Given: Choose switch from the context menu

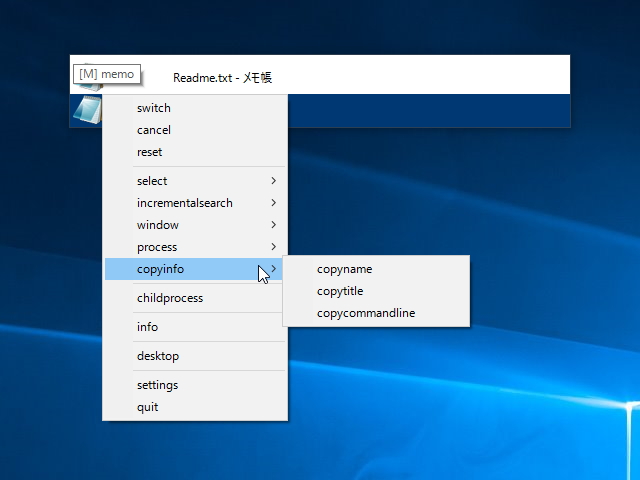Looking at the screenshot, I should click(195, 108).
